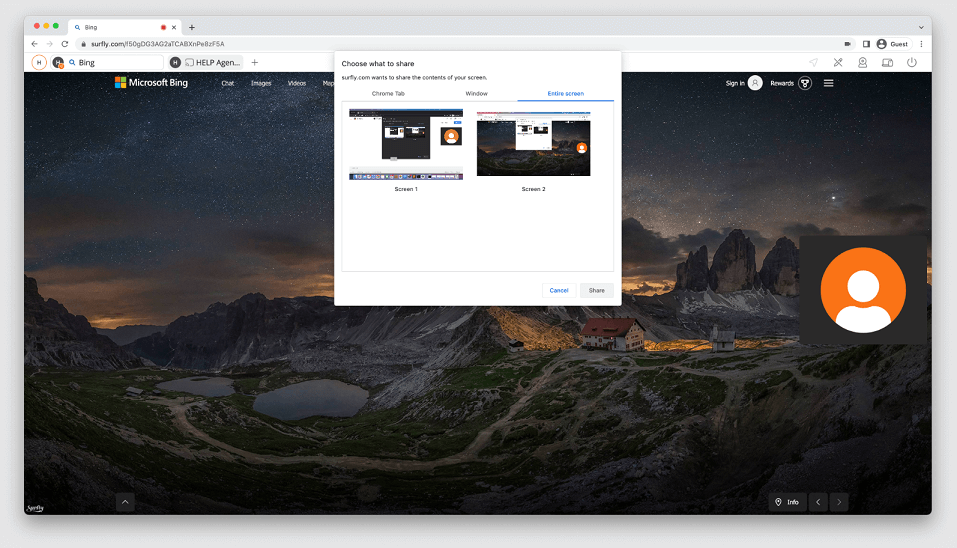This screenshot has height=548, width=957.
Task: Open Bing Videos link
Action: [297, 83]
